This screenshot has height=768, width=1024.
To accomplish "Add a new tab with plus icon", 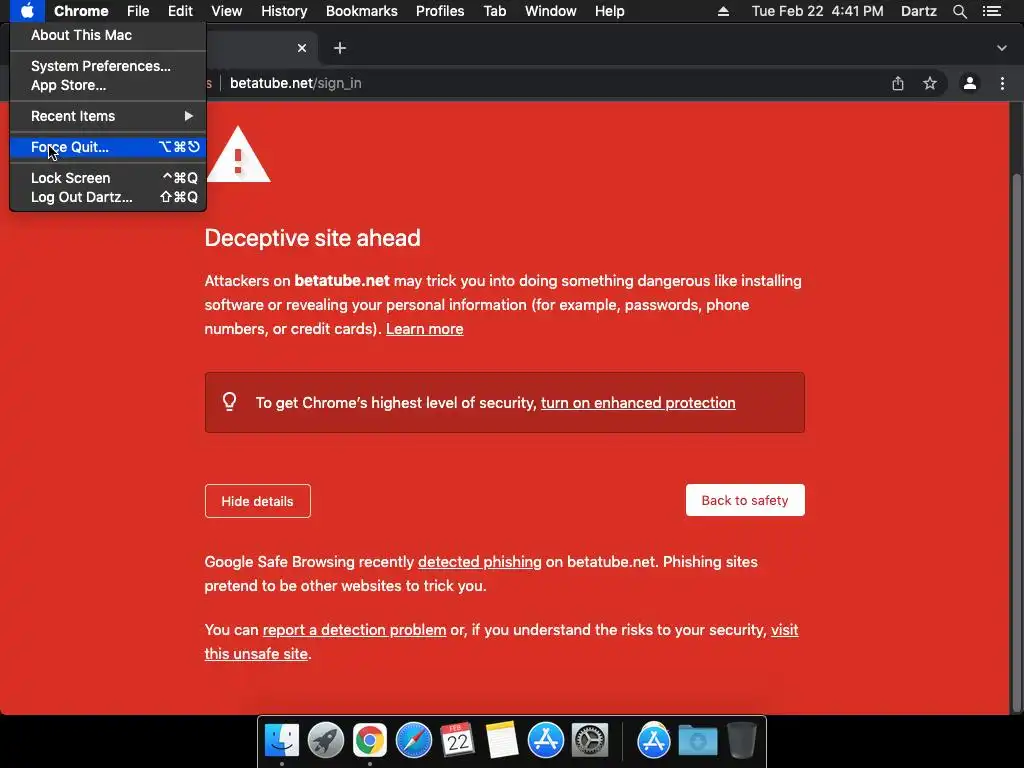I will (340, 48).
